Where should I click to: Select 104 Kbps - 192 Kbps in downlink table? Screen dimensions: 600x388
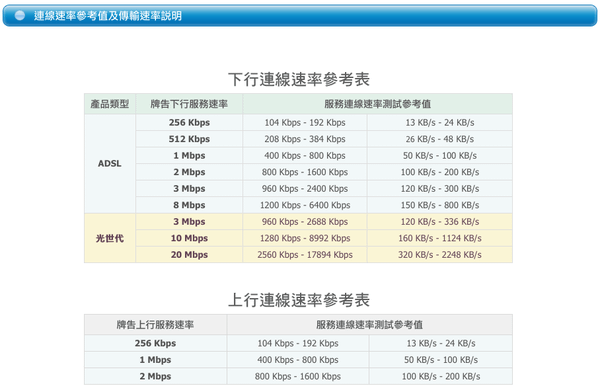[305, 122]
